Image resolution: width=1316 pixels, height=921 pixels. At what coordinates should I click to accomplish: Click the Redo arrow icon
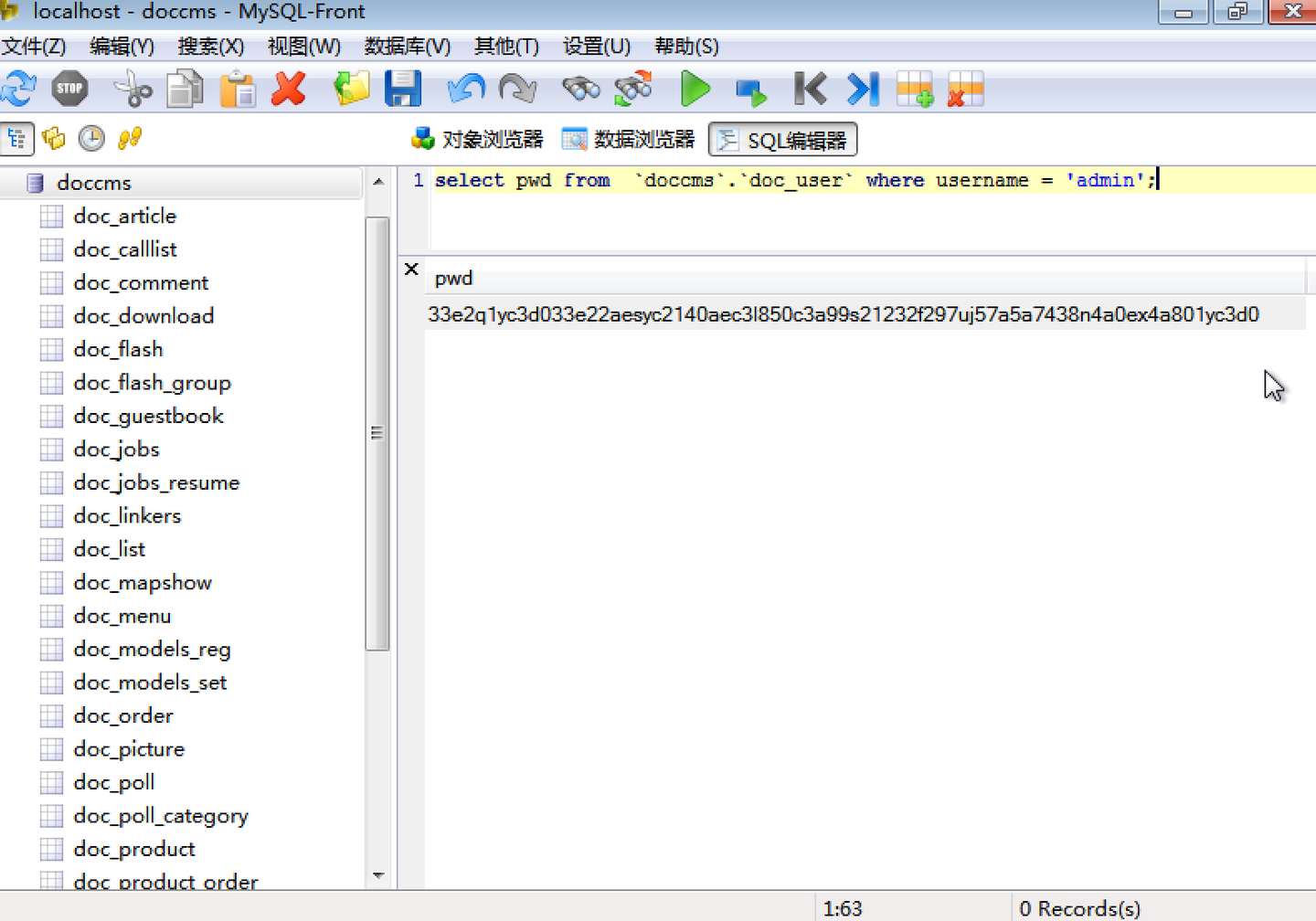[x=517, y=89]
